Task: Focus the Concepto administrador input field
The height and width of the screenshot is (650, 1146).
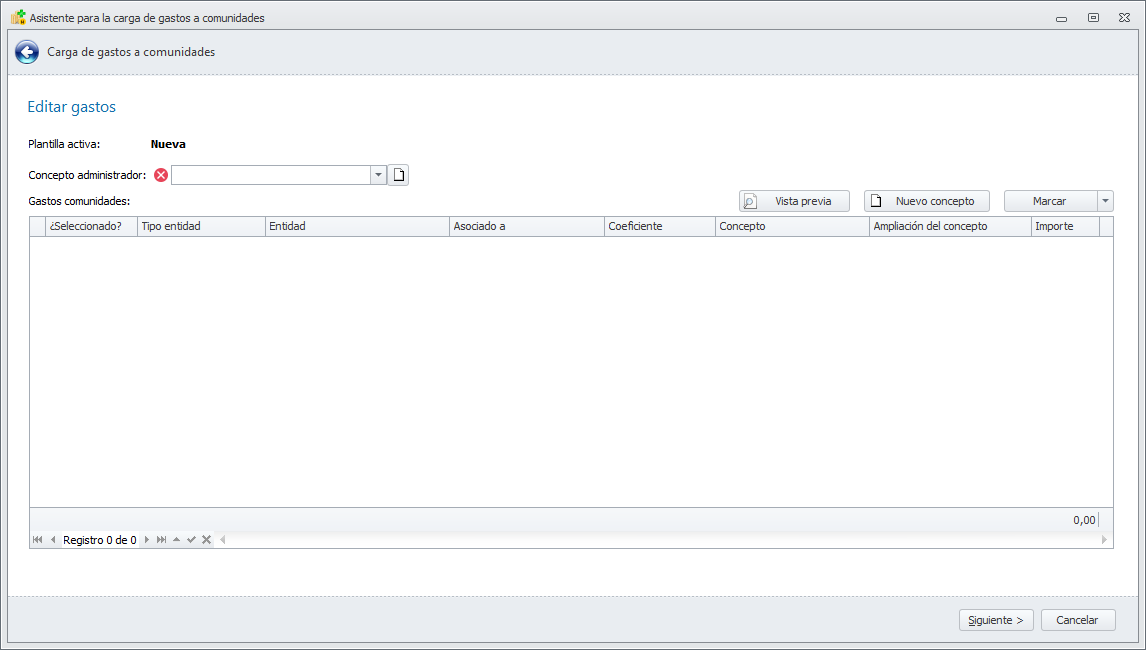Action: pyautogui.click(x=271, y=175)
